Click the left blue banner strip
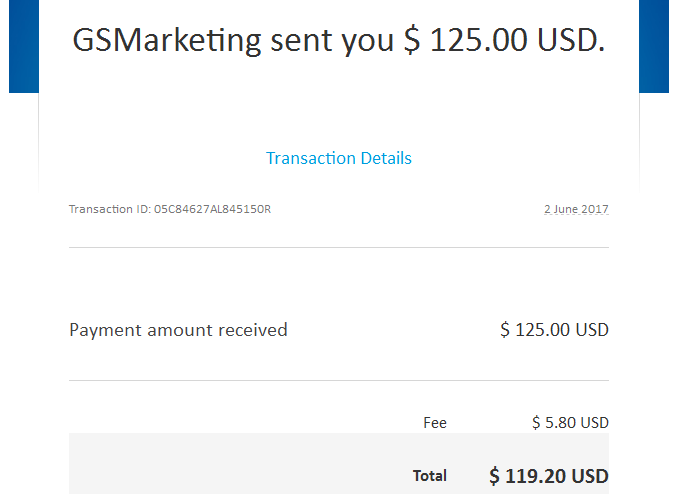673x494 pixels. [x=24, y=46]
